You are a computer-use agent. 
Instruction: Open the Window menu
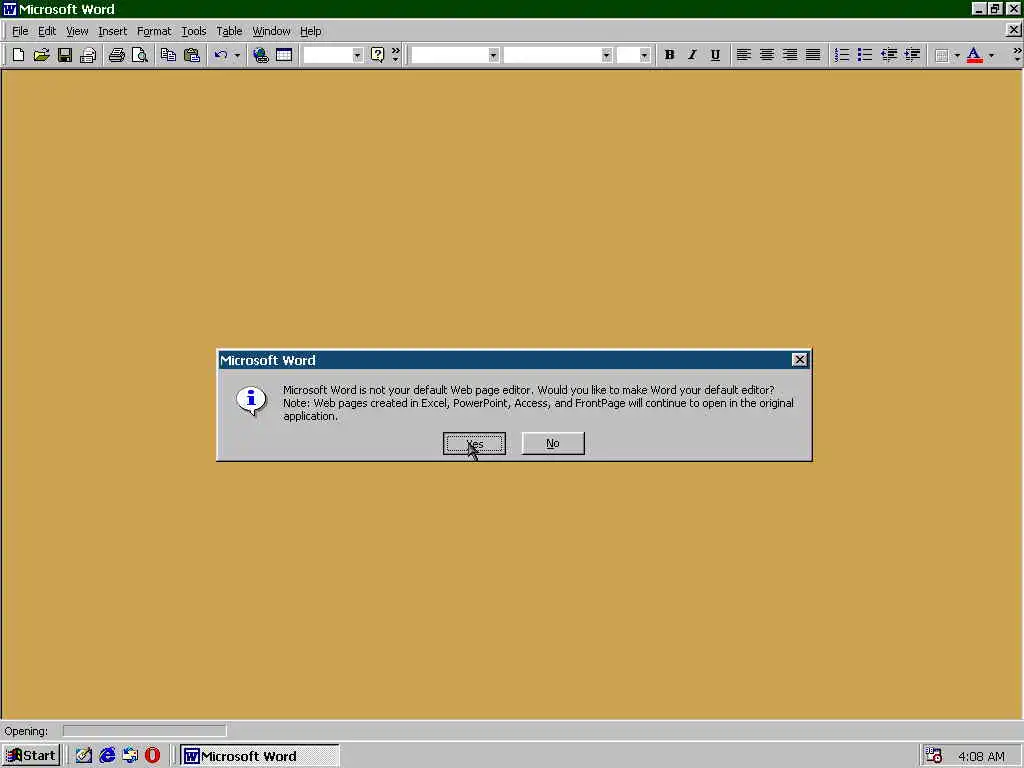tap(271, 31)
